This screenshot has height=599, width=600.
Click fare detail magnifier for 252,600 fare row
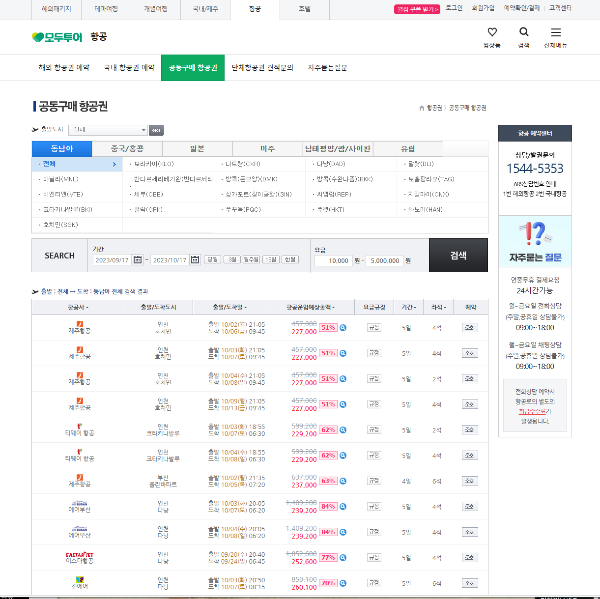(x=343, y=558)
